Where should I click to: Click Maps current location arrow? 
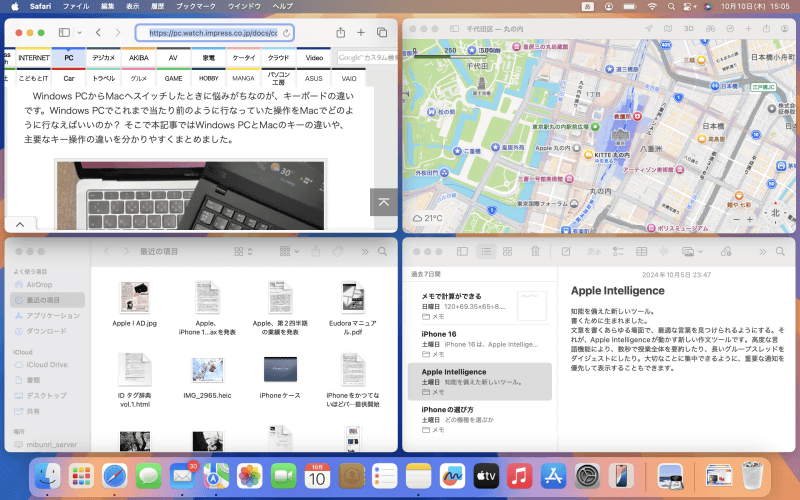coord(648,29)
